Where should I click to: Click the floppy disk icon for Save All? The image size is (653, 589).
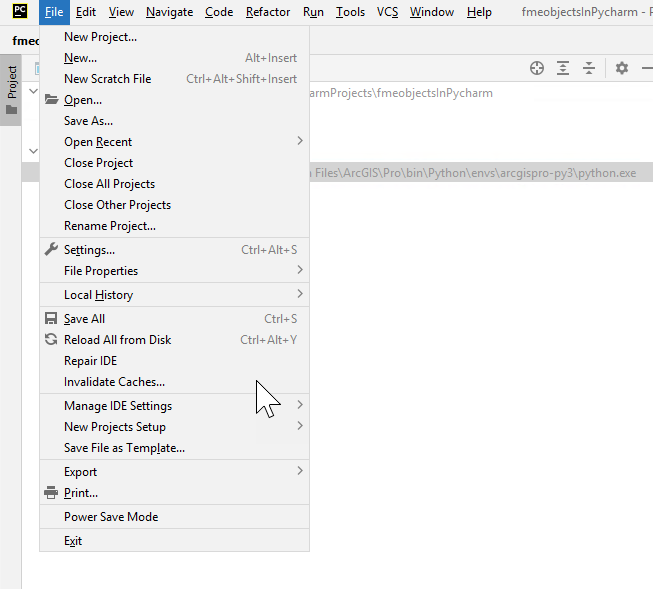(52, 319)
